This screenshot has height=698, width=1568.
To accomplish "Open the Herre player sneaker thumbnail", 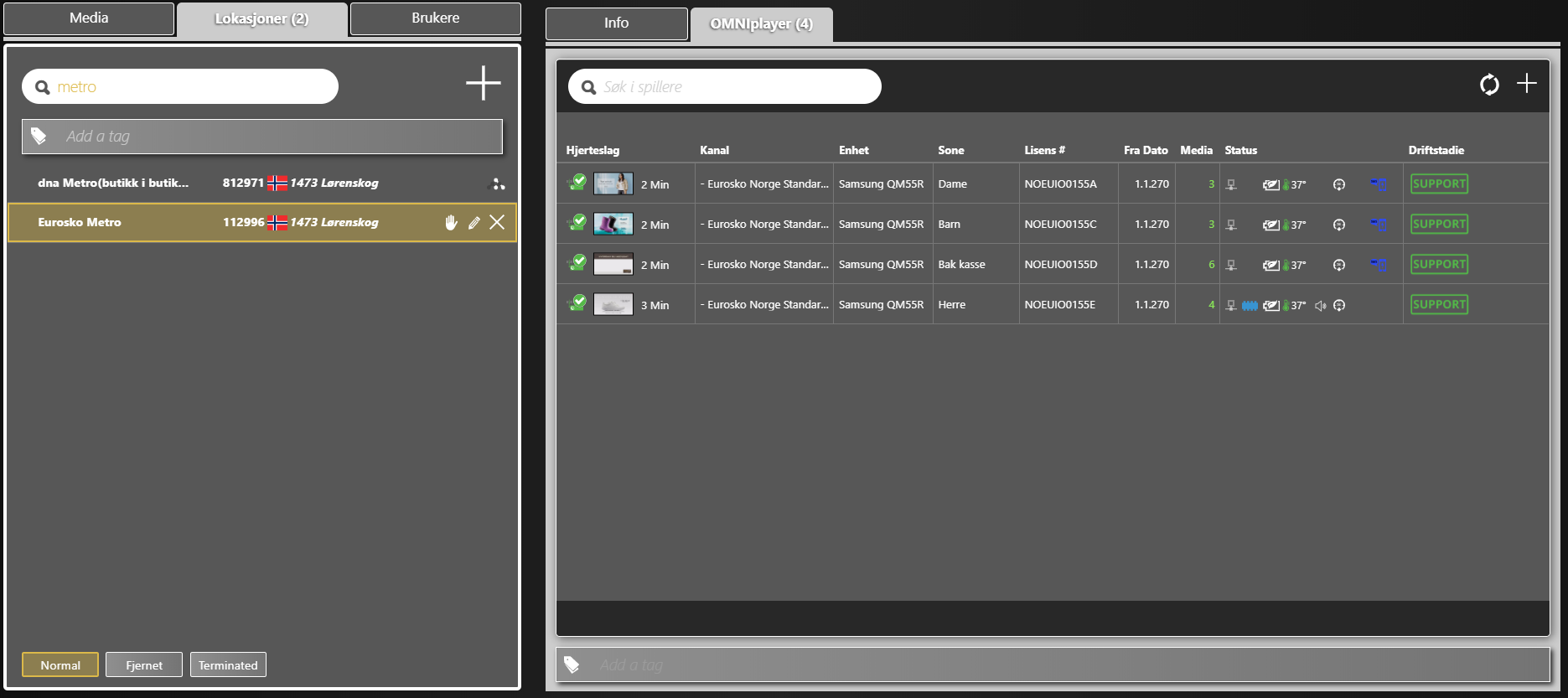I will click(x=613, y=304).
